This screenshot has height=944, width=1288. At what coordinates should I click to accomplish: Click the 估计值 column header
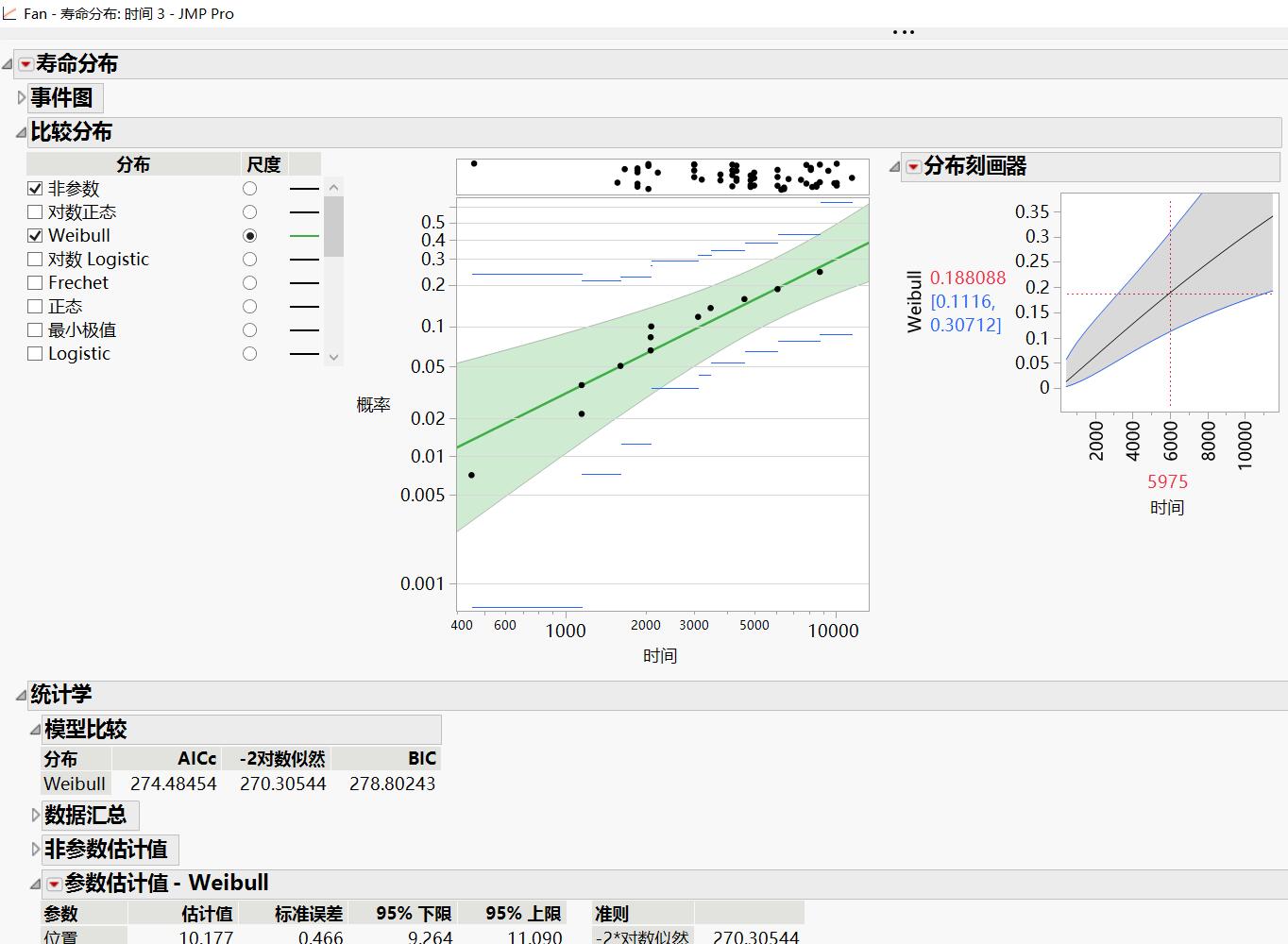pyautogui.click(x=182, y=913)
